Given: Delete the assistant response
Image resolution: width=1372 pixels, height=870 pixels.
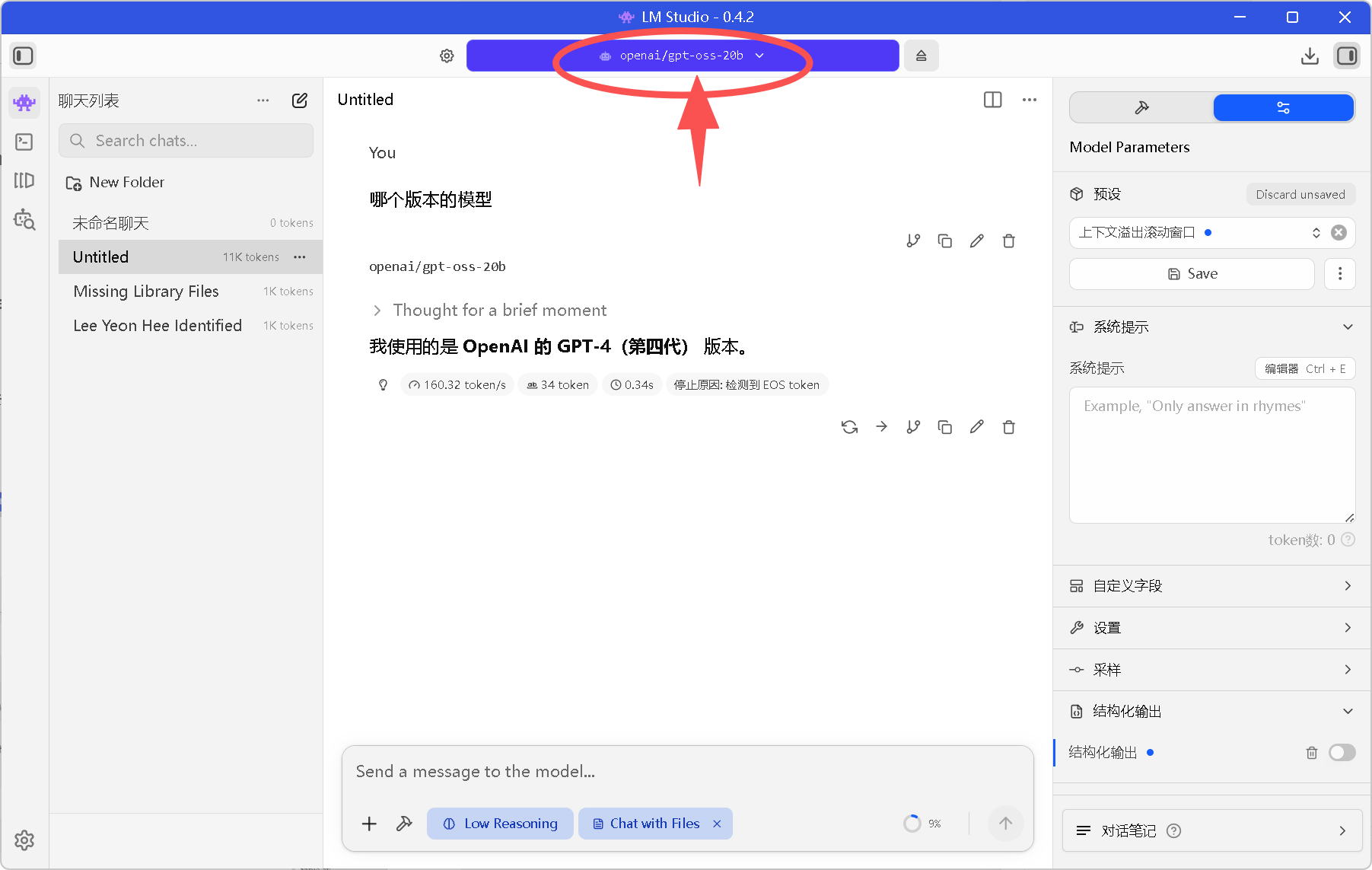Looking at the screenshot, I should [x=1009, y=427].
